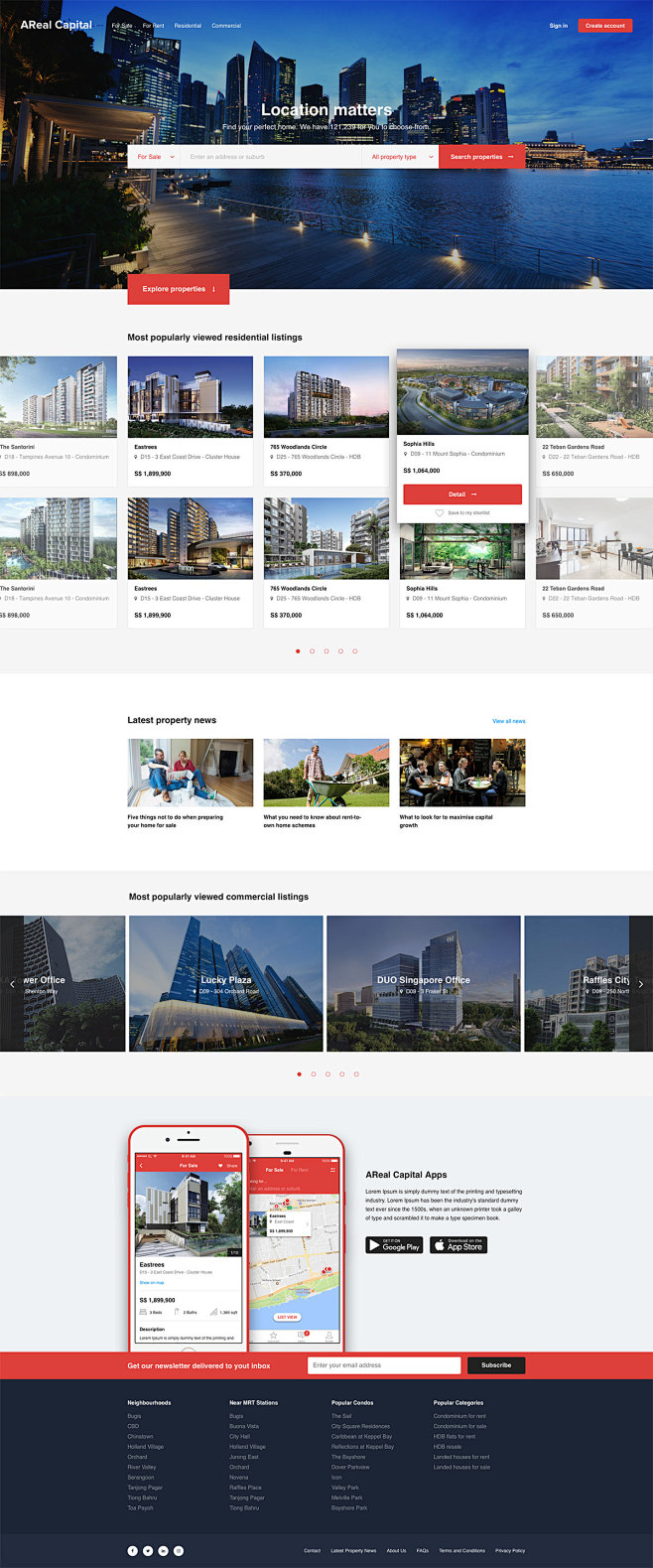Click Caribbean at Keppel Bay link

pyautogui.click(x=361, y=1436)
